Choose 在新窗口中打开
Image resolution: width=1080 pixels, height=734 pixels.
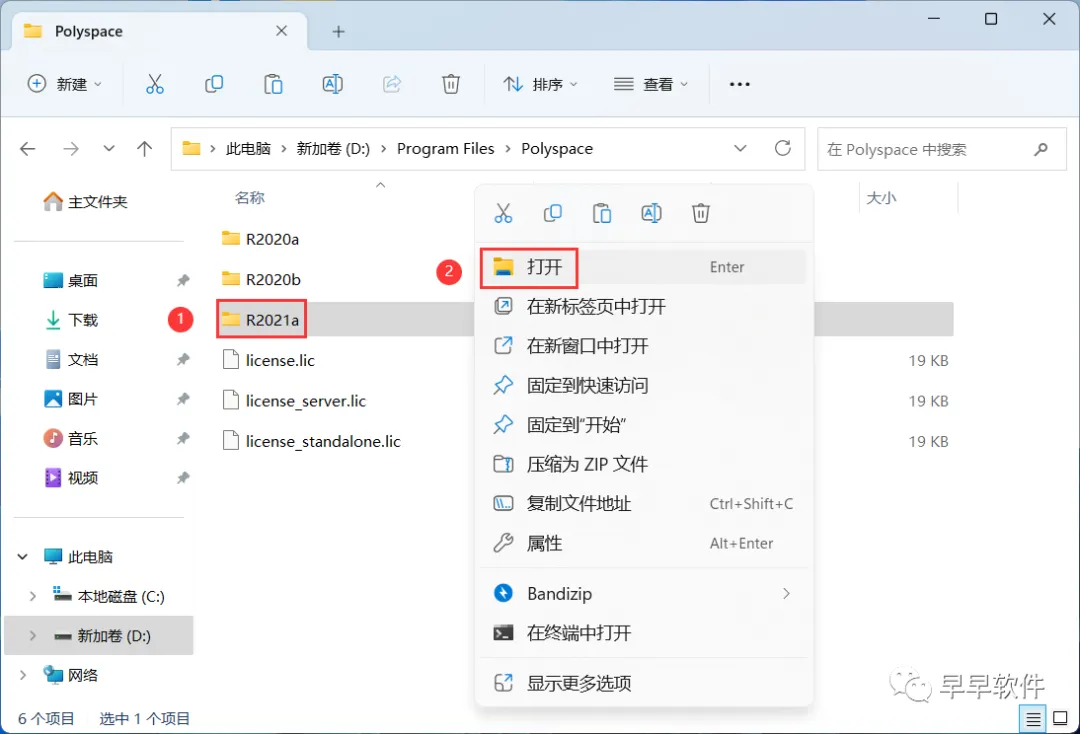tap(643, 346)
